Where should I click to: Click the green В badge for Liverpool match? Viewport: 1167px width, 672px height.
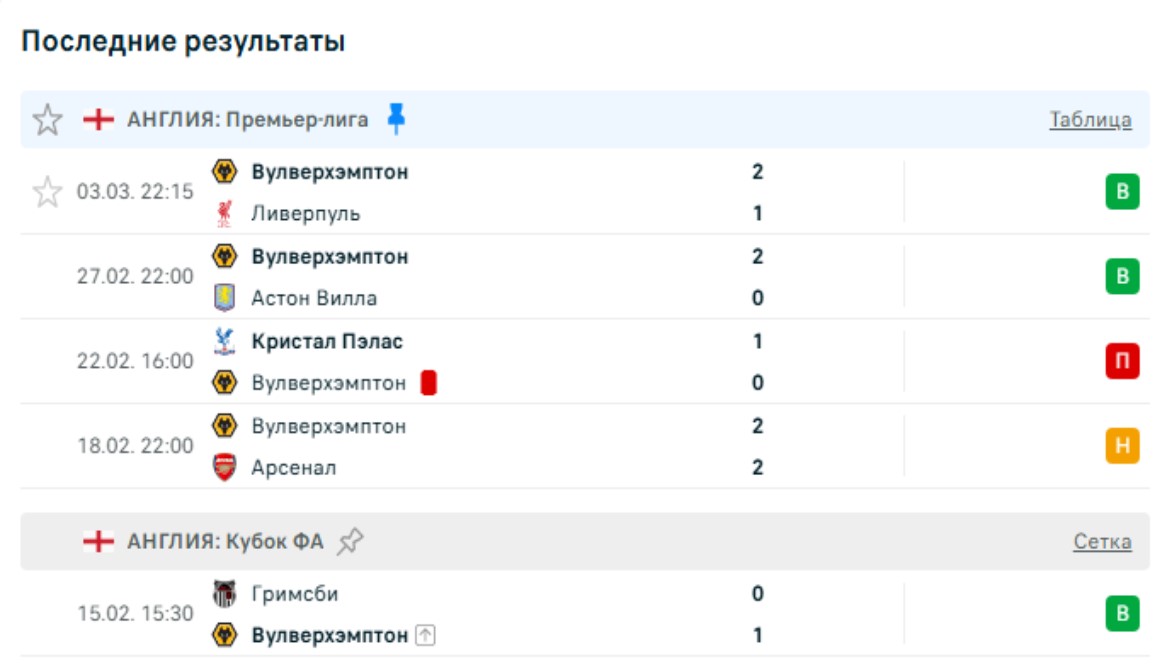[1122, 192]
